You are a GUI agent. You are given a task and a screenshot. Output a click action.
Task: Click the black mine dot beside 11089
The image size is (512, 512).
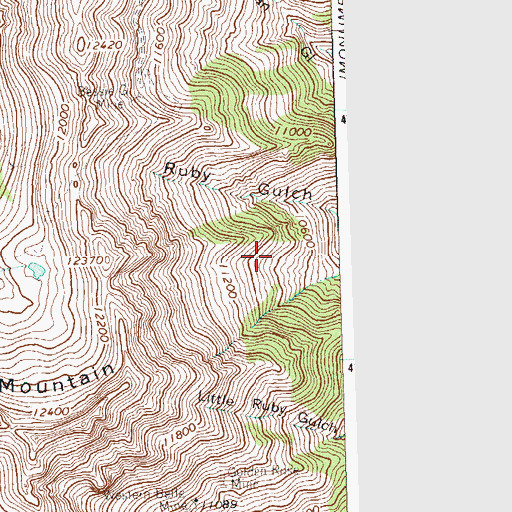(x=196, y=501)
